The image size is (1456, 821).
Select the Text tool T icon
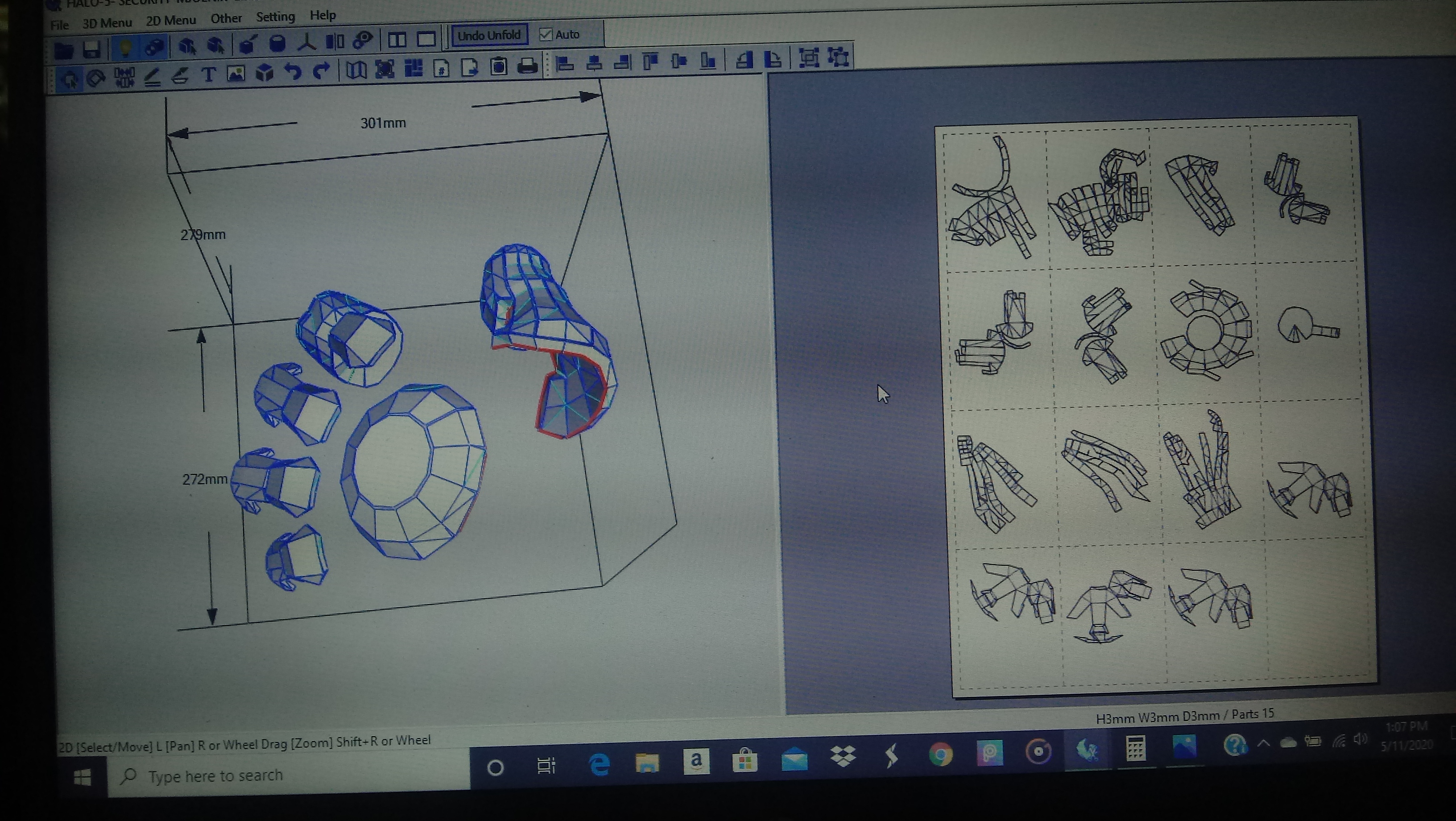tap(208, 75)
